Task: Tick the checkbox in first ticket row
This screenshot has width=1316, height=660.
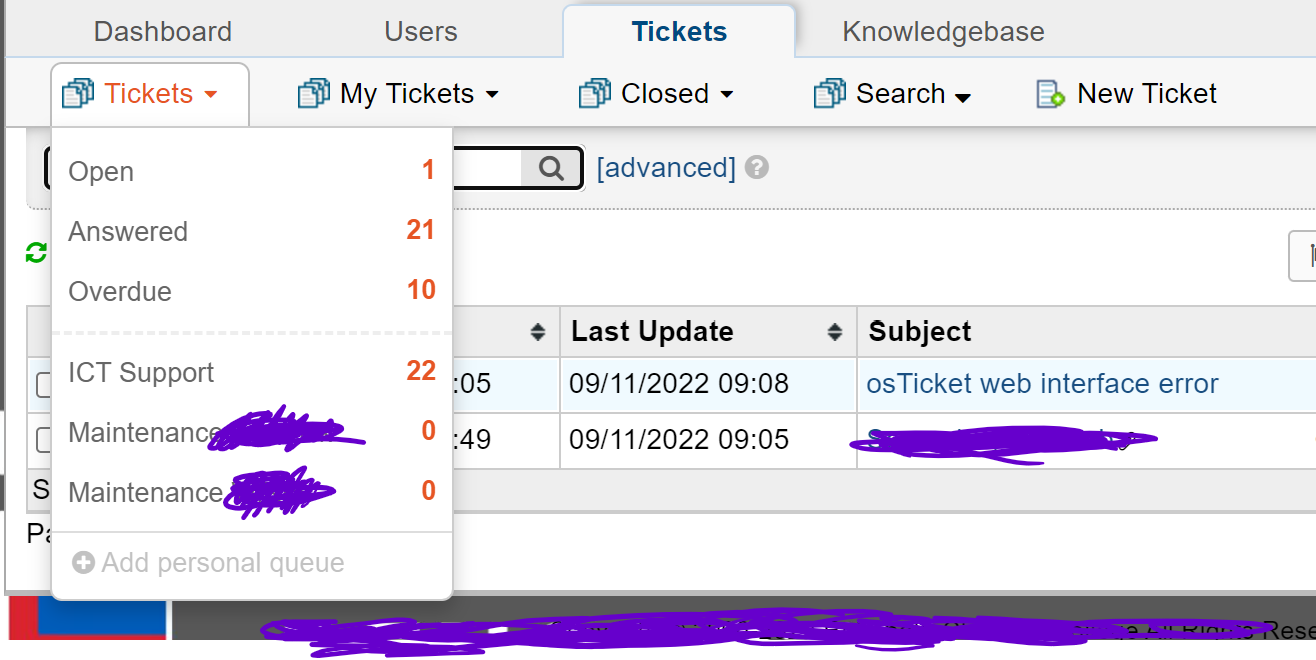Action: pos(43,385)
